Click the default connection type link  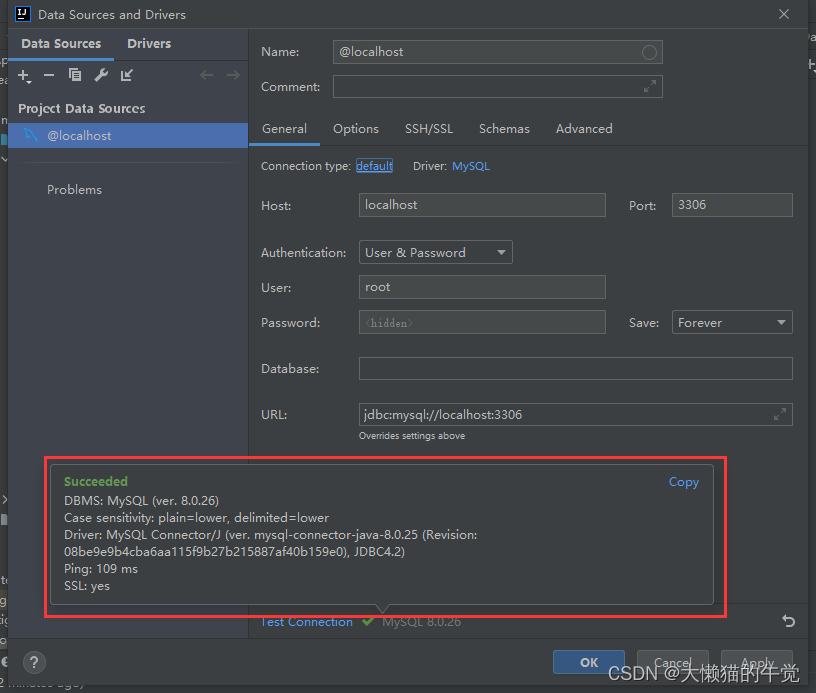pyautogui.click(x=374, y=166)
